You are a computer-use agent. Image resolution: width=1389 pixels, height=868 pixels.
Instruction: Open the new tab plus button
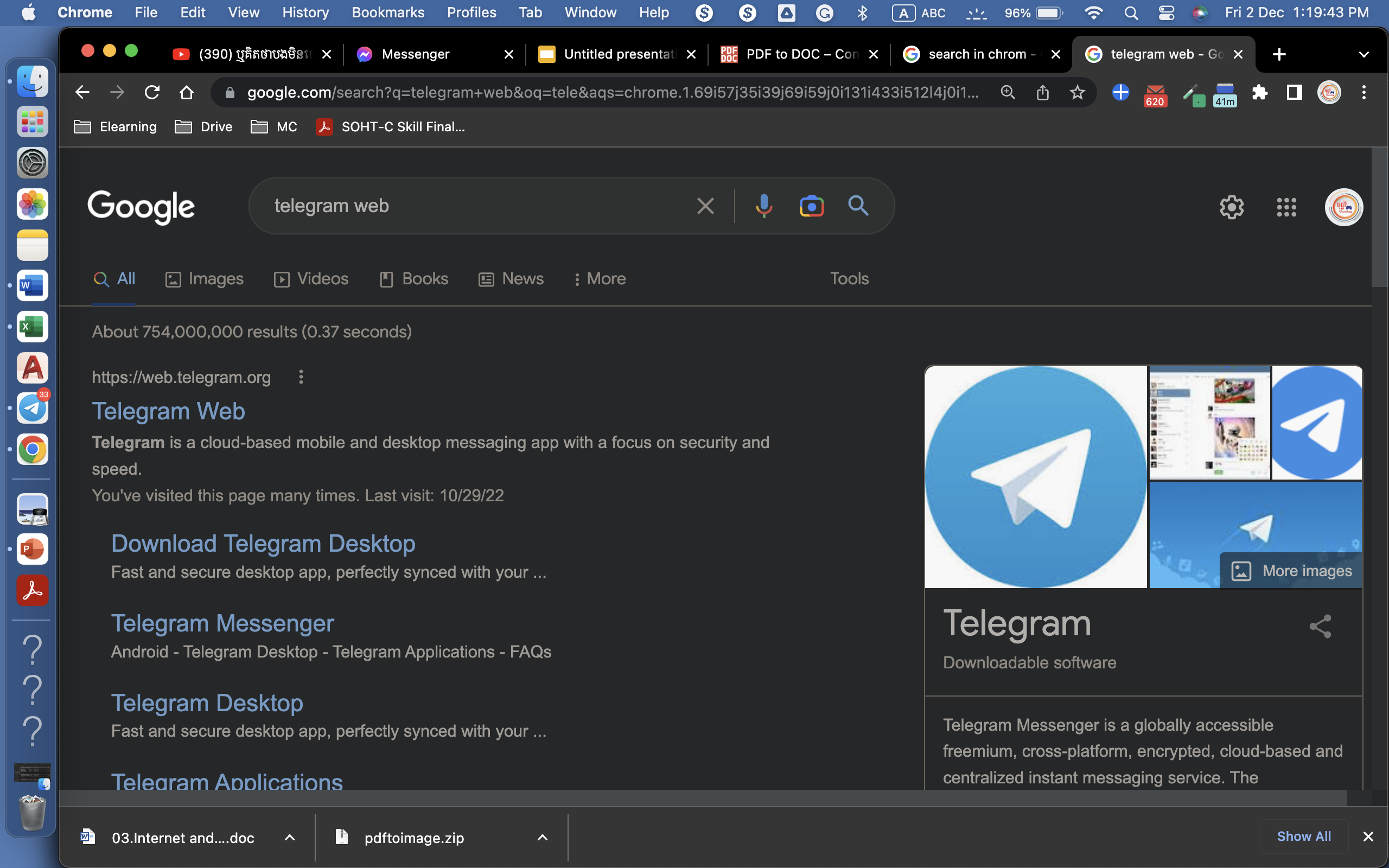[1279, 55]
